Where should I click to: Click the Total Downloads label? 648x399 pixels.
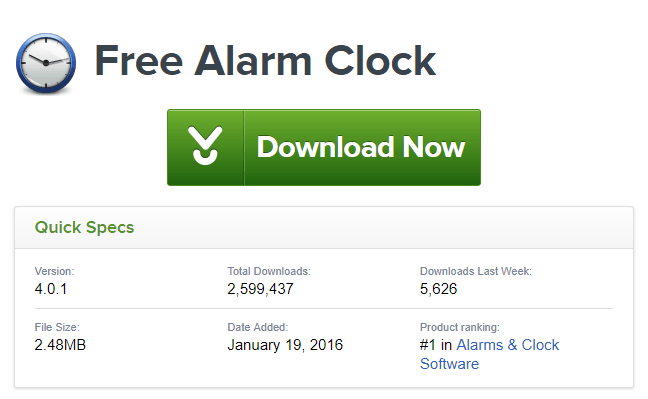coord(269,271)
